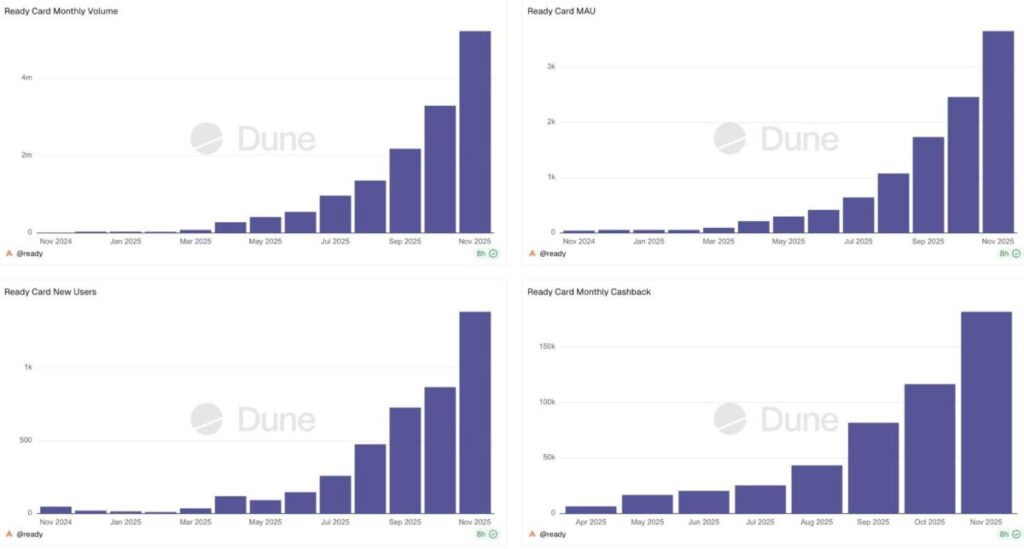Image resolution: width=1024 pixels, height=549 pixels.
Task: Click the ready avatar icon below Monthly Volume chart
Action: click(x=9, y=253)
